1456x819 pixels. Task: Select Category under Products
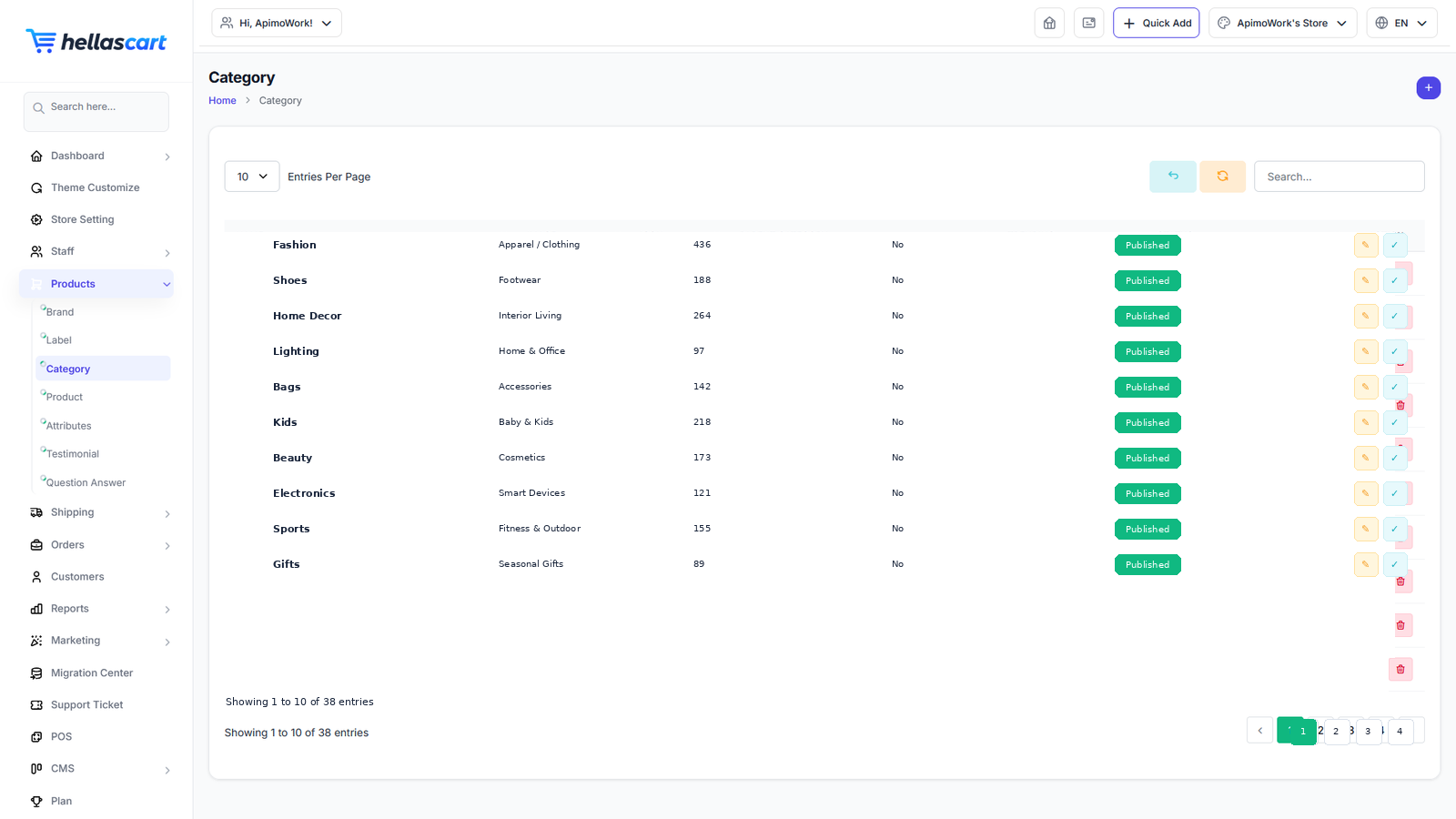pyautogui.click(x=103, y=369)
